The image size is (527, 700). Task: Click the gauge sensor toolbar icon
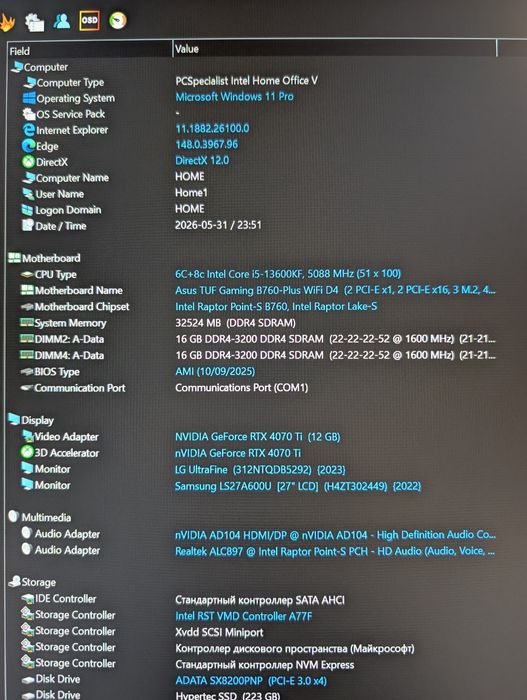click(117, 20)
